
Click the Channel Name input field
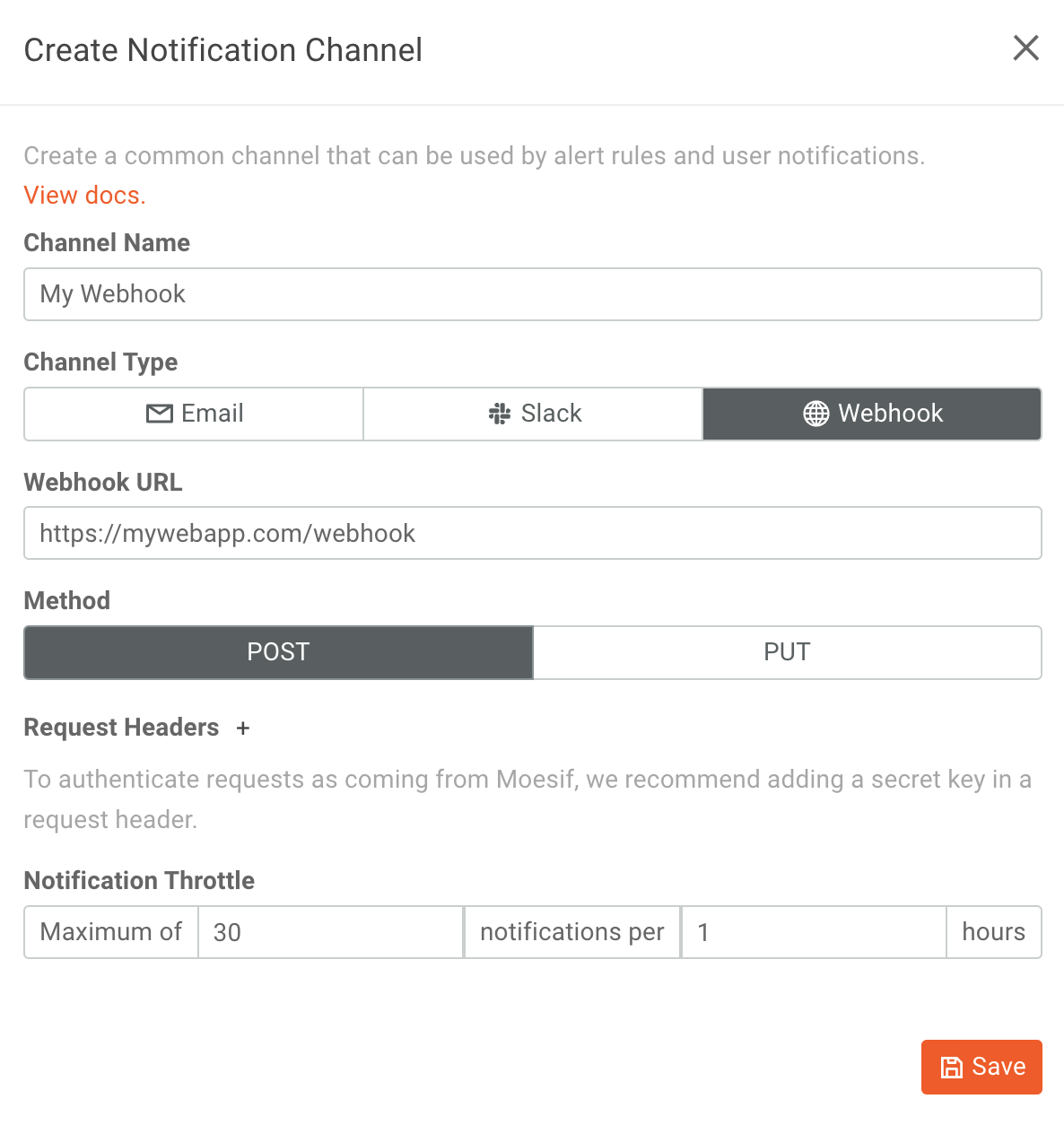(x=532, y=294)
